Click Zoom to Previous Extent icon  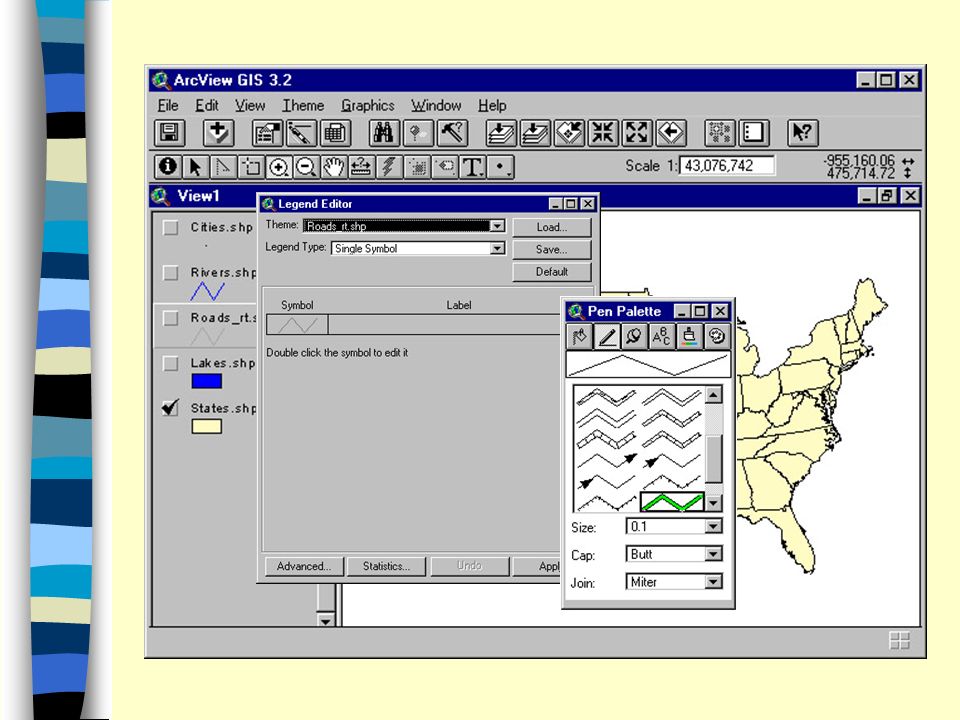pyautogui.click(x=672, y=133)
